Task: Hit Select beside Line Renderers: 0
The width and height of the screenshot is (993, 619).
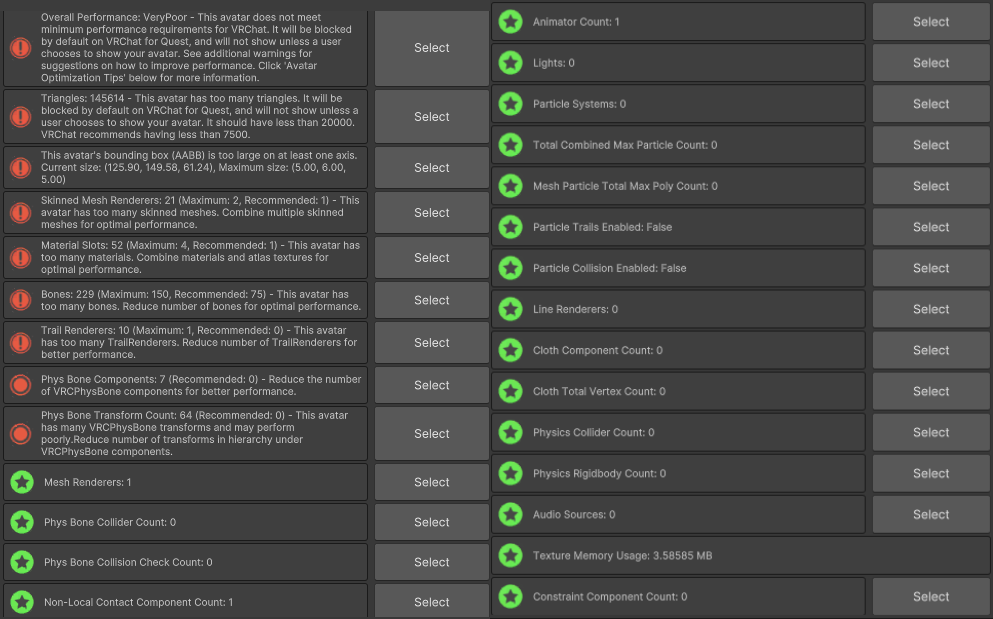Action: [930, 309]
